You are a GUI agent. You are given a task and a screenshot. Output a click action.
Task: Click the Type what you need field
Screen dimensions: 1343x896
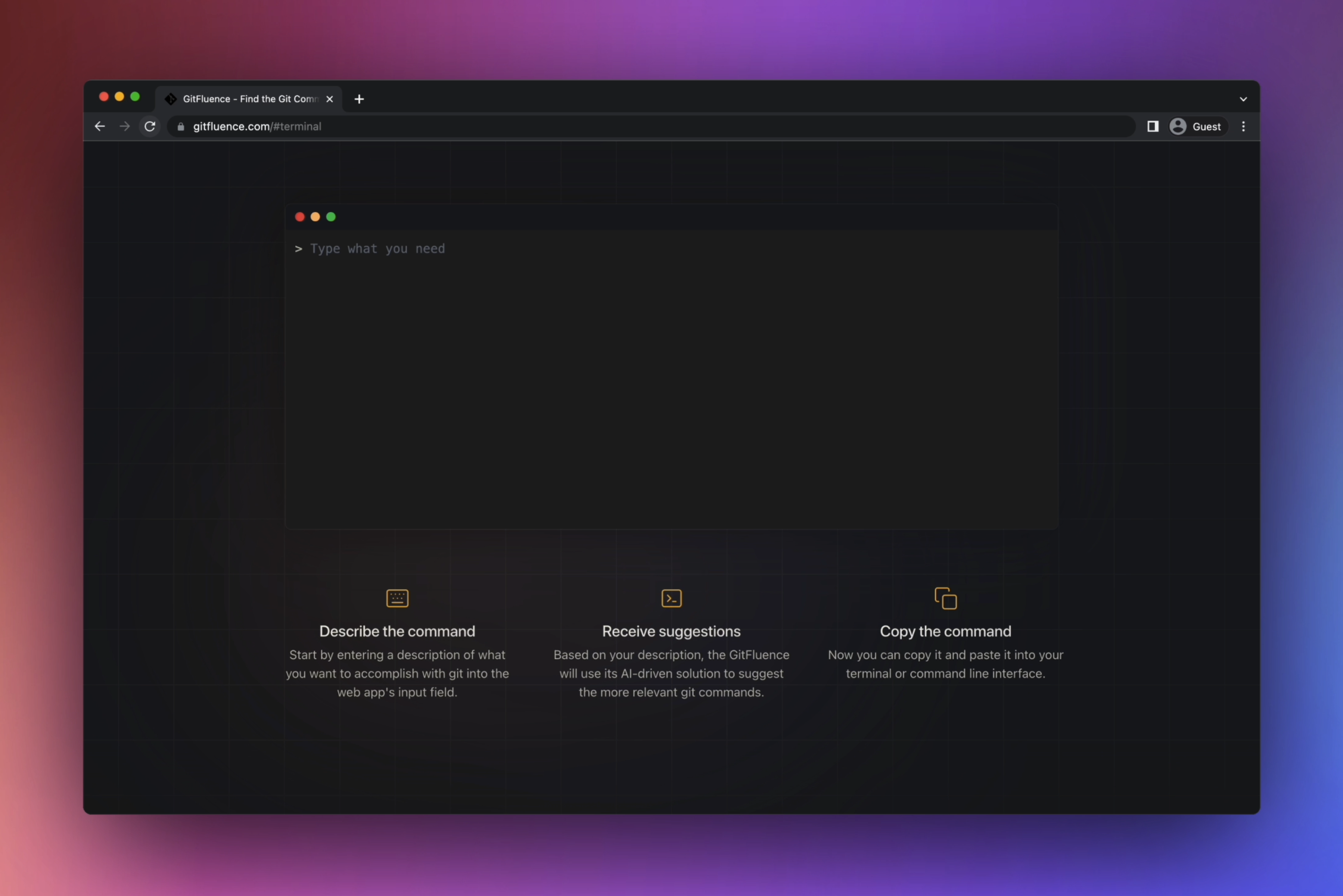tap(377, 249)
